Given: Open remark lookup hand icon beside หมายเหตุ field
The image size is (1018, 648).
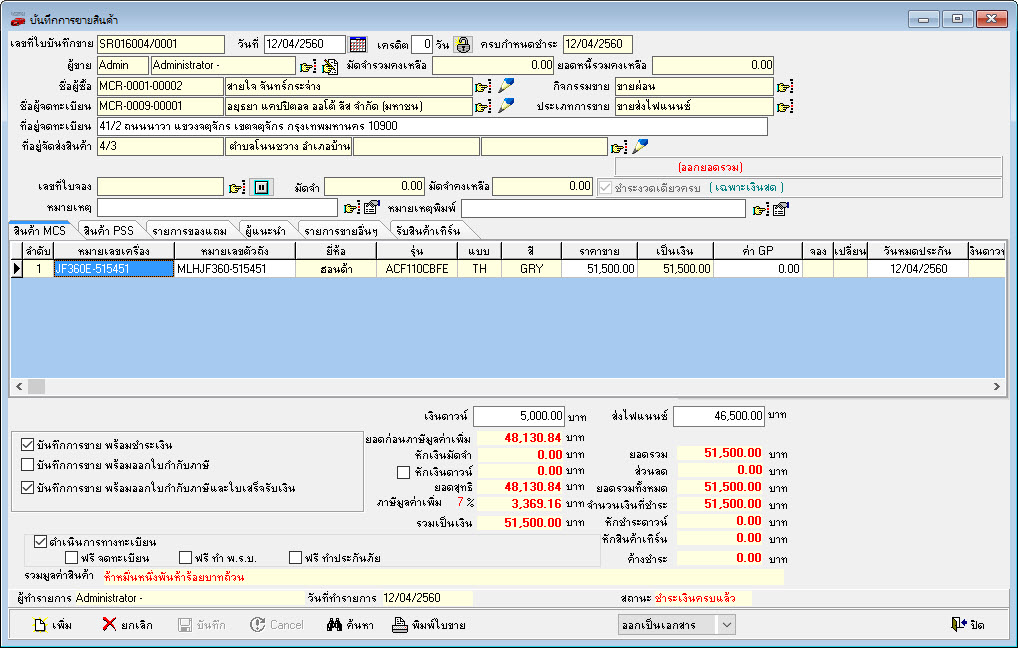Looking at the screenshot, I should [x=351, y=208].
